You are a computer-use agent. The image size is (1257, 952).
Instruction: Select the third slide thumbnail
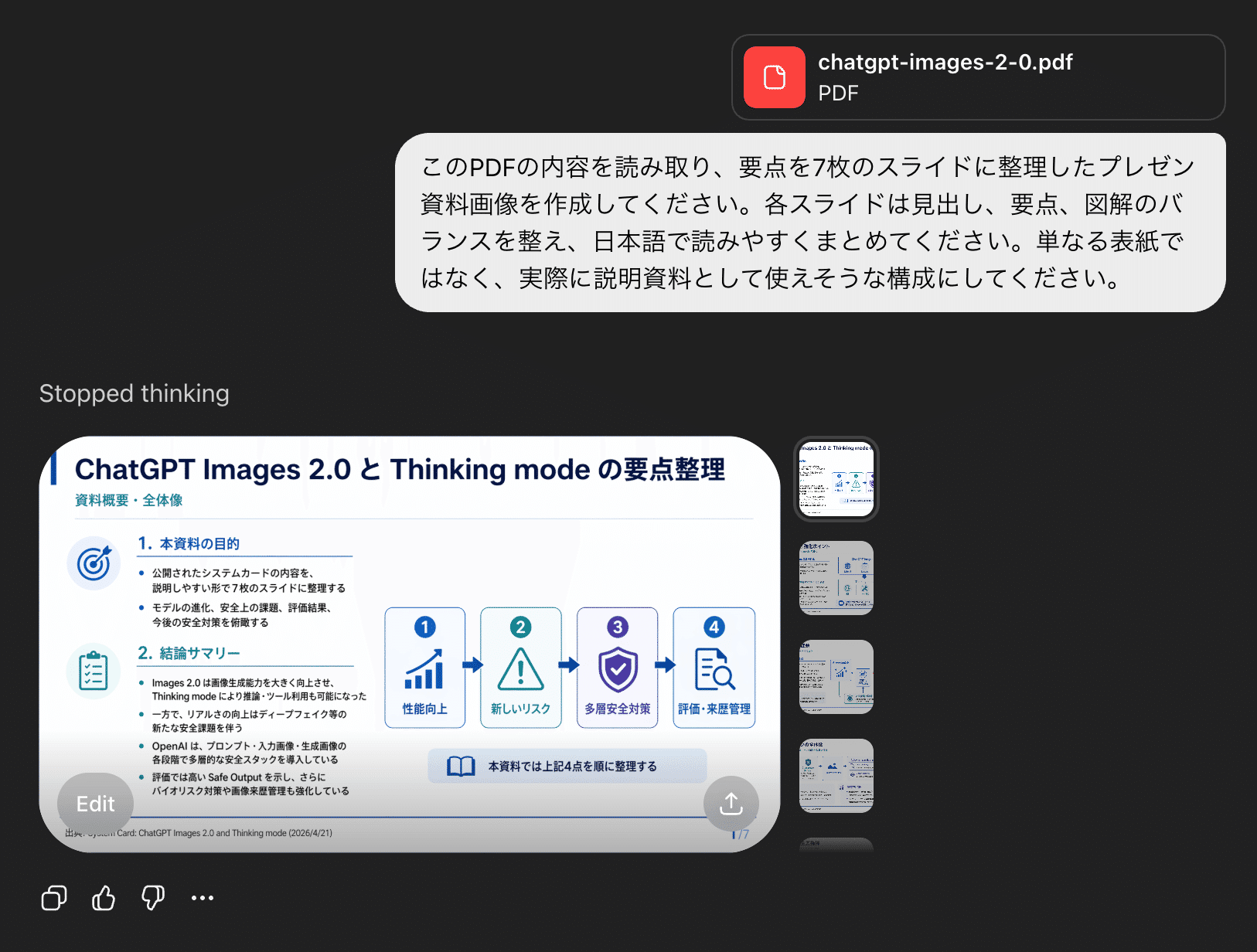click(x=836, y=677)
